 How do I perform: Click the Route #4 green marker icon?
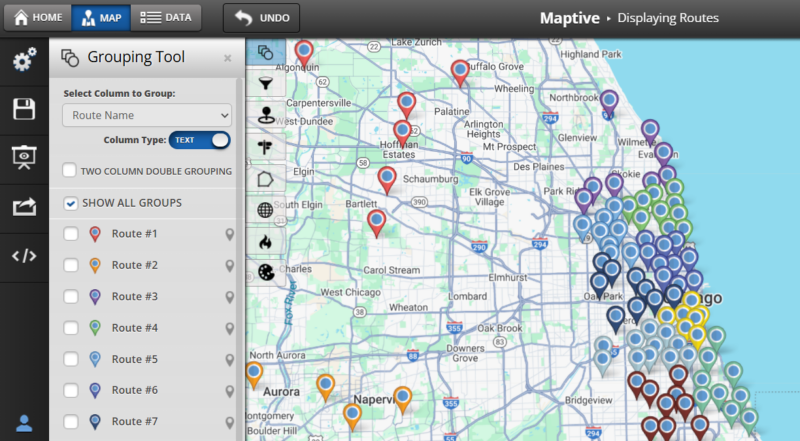[x=95, y=328]
